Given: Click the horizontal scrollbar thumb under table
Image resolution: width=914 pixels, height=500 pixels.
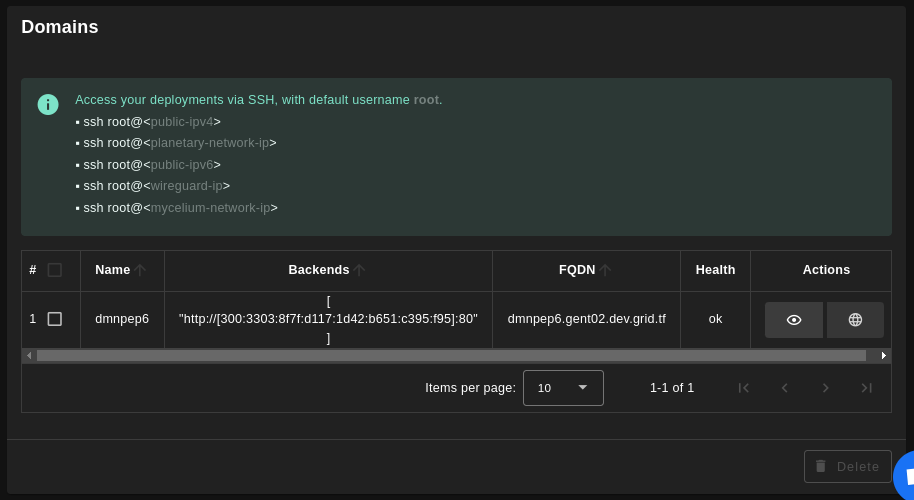Looking at the screenshot, I should point(450,356).
